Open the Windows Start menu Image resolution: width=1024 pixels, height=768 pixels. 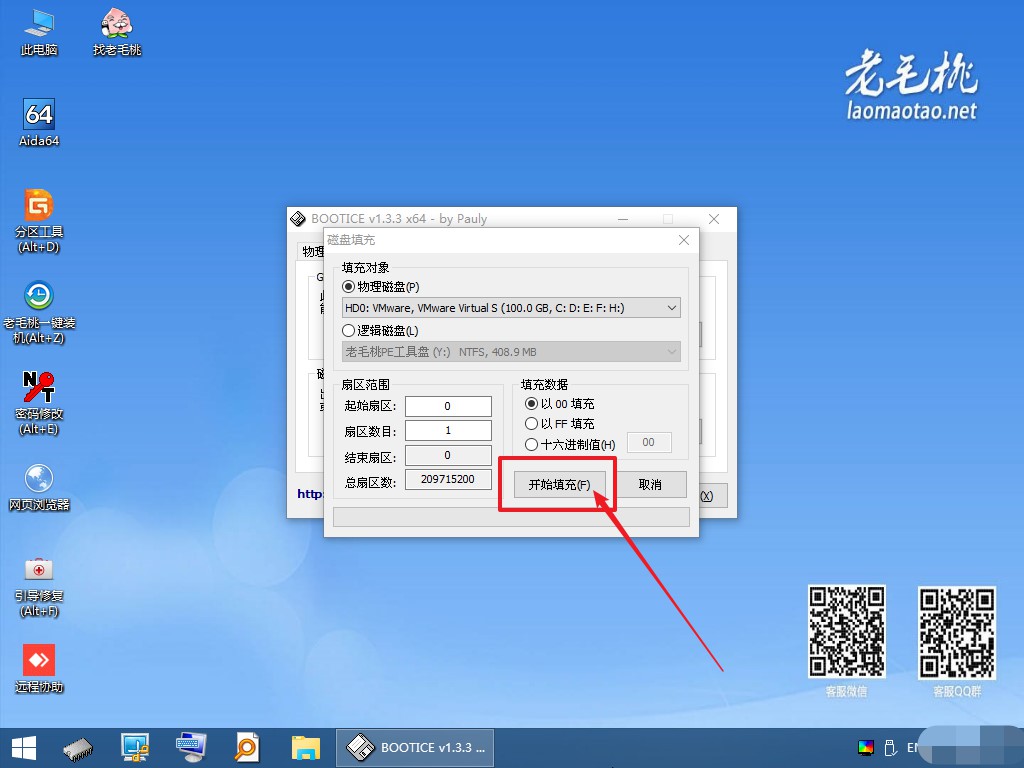pyautogui.click(x=24, y=748)
